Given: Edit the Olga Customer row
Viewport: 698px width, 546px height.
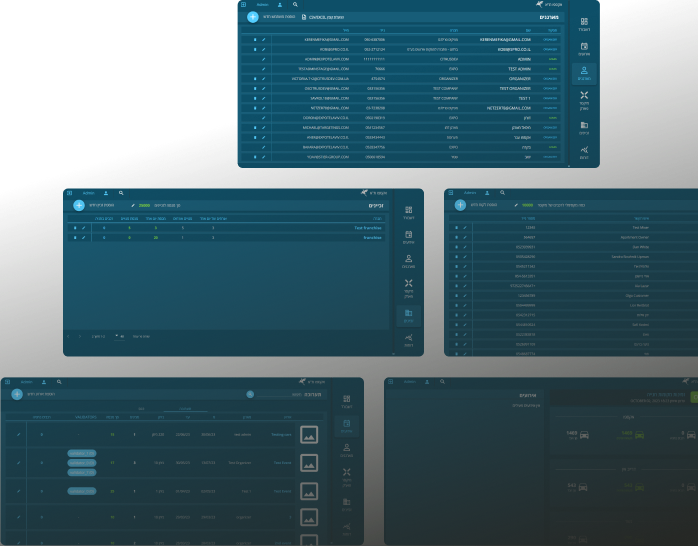Looking at the screenshot, I should [x=465, y=295].
